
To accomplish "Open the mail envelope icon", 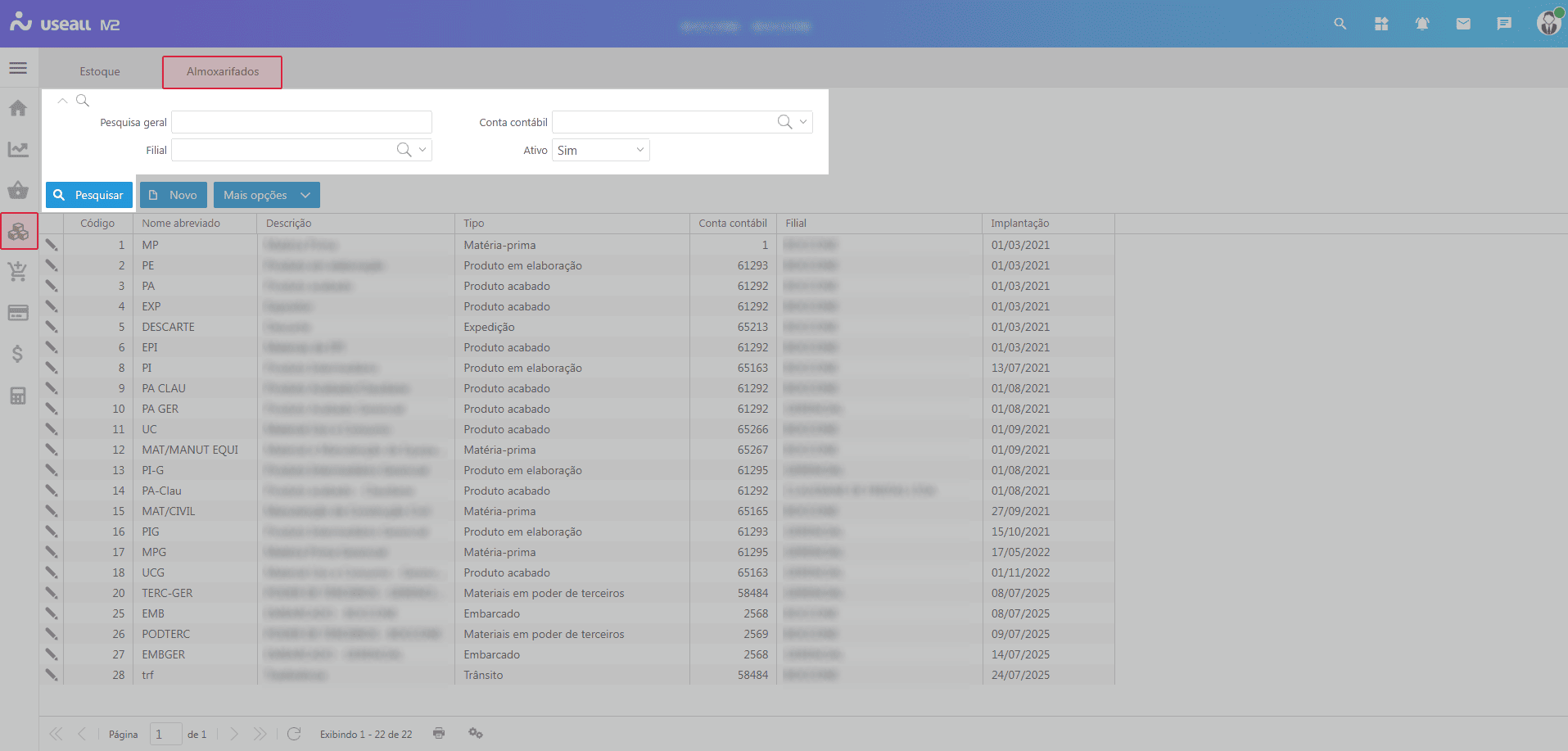I will (x=1463, y=24).
